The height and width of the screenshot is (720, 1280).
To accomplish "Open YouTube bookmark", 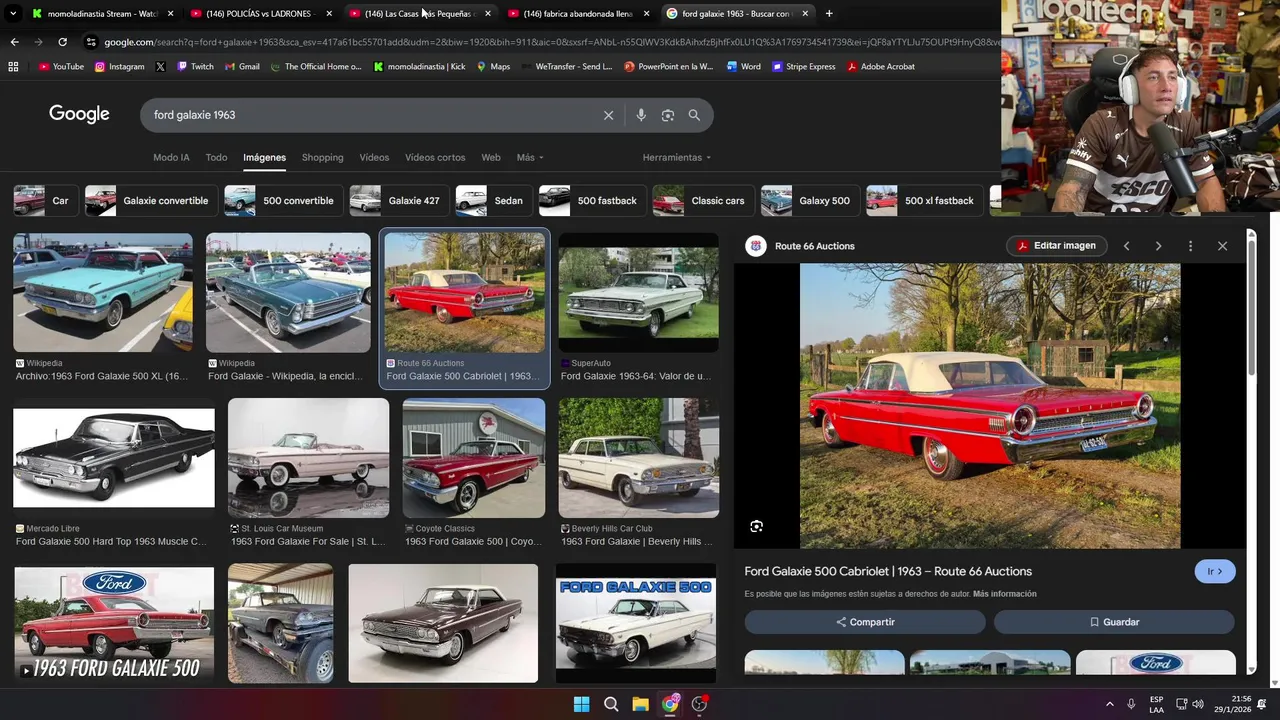I will point(61,67).
